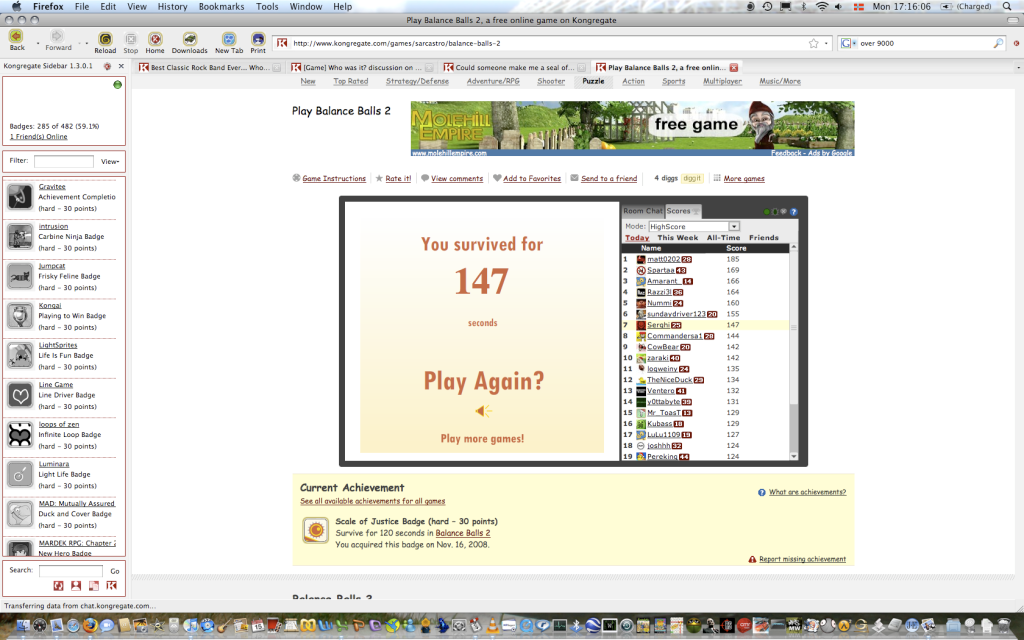The width and height of the screenshot is (1024, 640).
Task: Open Spotlight search in the menu bar
Action: (x=1007, y=7)
